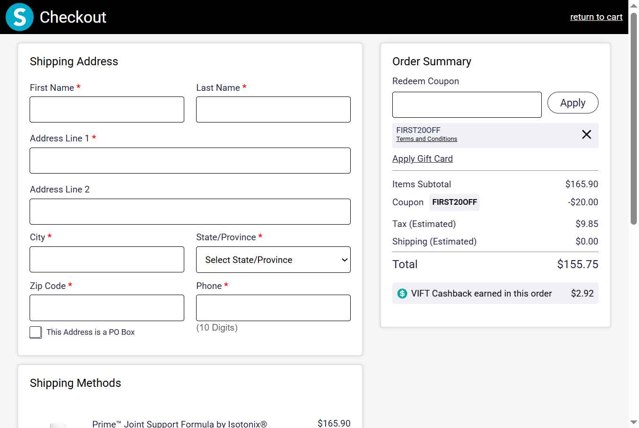Click the Checkout page title
Viewport: 639px width, 428px height.
tap(73, 17)
